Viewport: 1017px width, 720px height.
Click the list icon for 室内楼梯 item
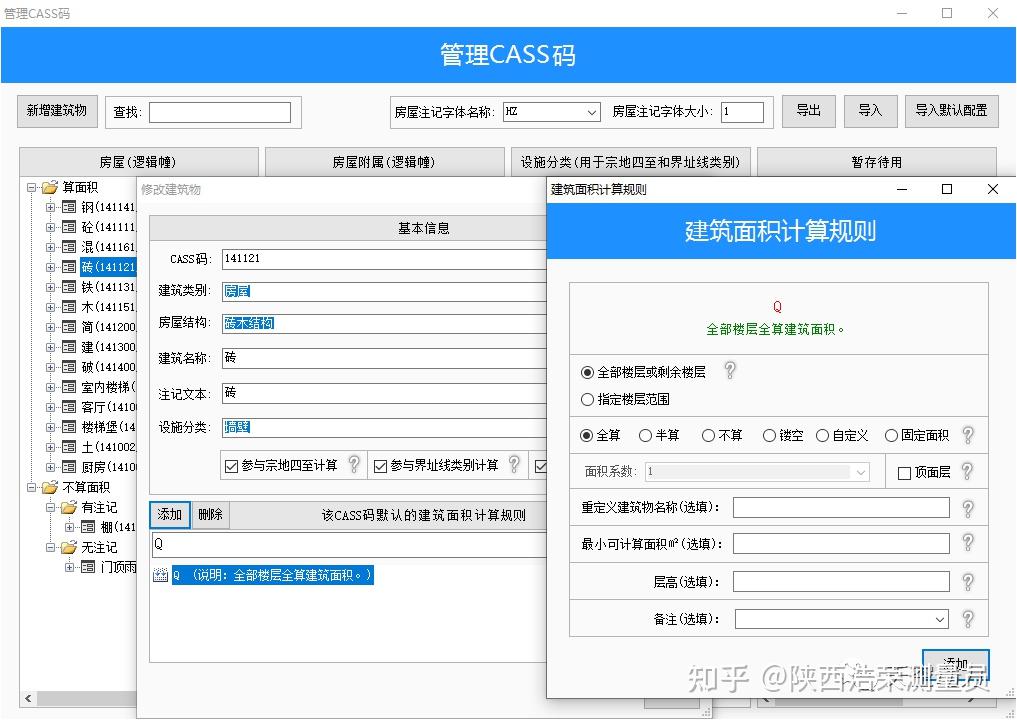click(69, 387)
